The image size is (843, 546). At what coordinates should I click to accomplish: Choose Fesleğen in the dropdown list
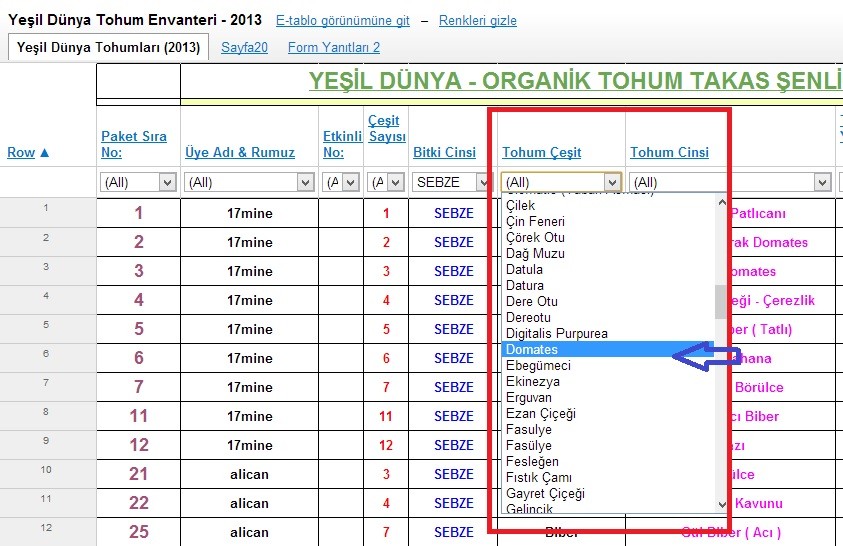tap(532, 462)
